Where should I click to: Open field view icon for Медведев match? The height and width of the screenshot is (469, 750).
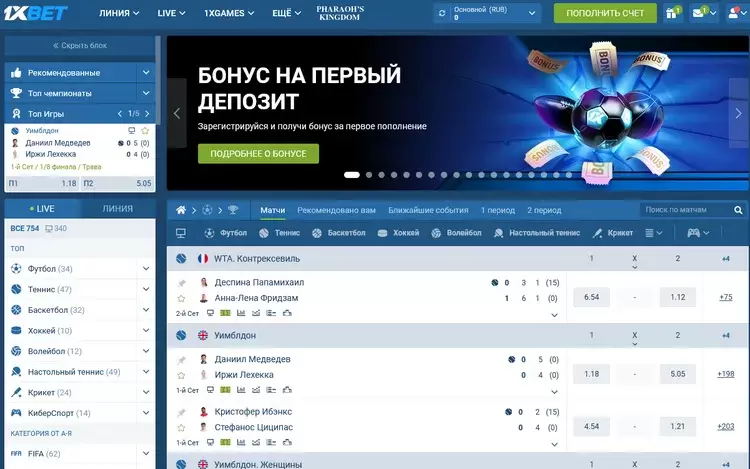point(225,390)
